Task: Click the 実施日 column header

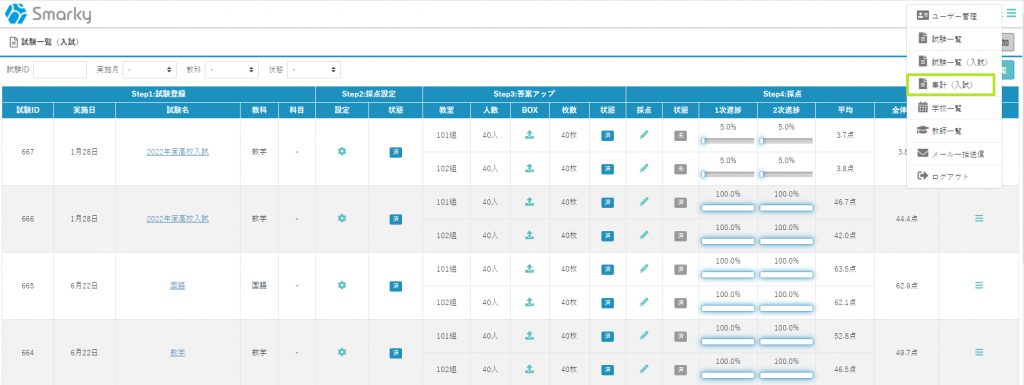Action: (x=84, y=110)
